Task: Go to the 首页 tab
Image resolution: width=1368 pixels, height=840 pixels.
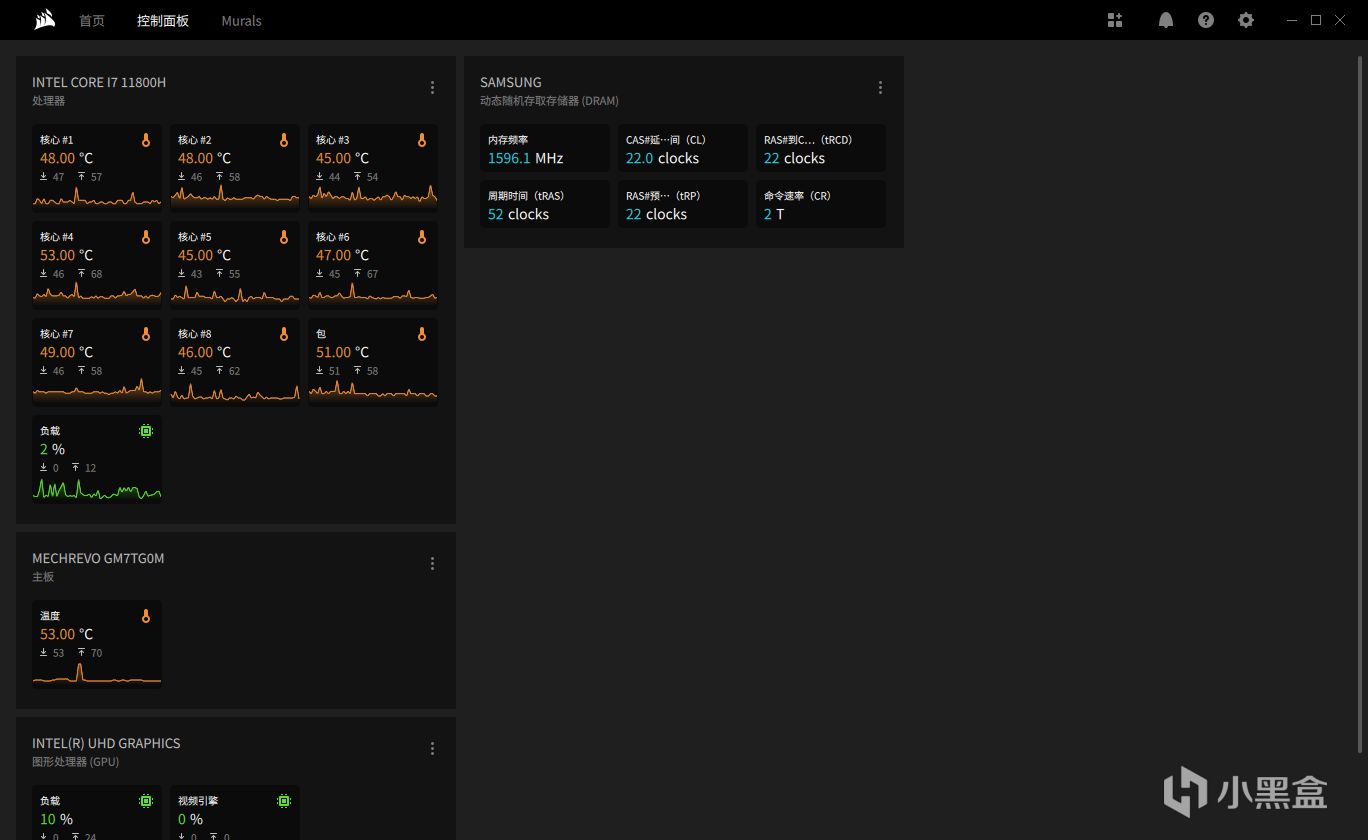Action: [92, 21]
